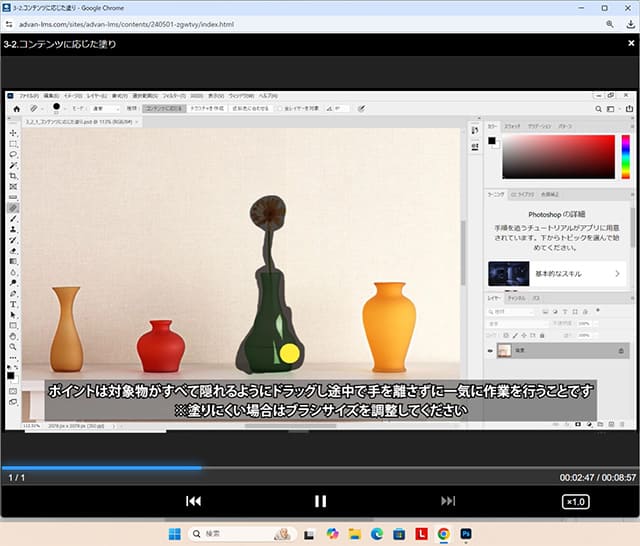Click inside the color picker field
Image resolution: width=640 pixels, height=546 pixels.
coord(558,157)
